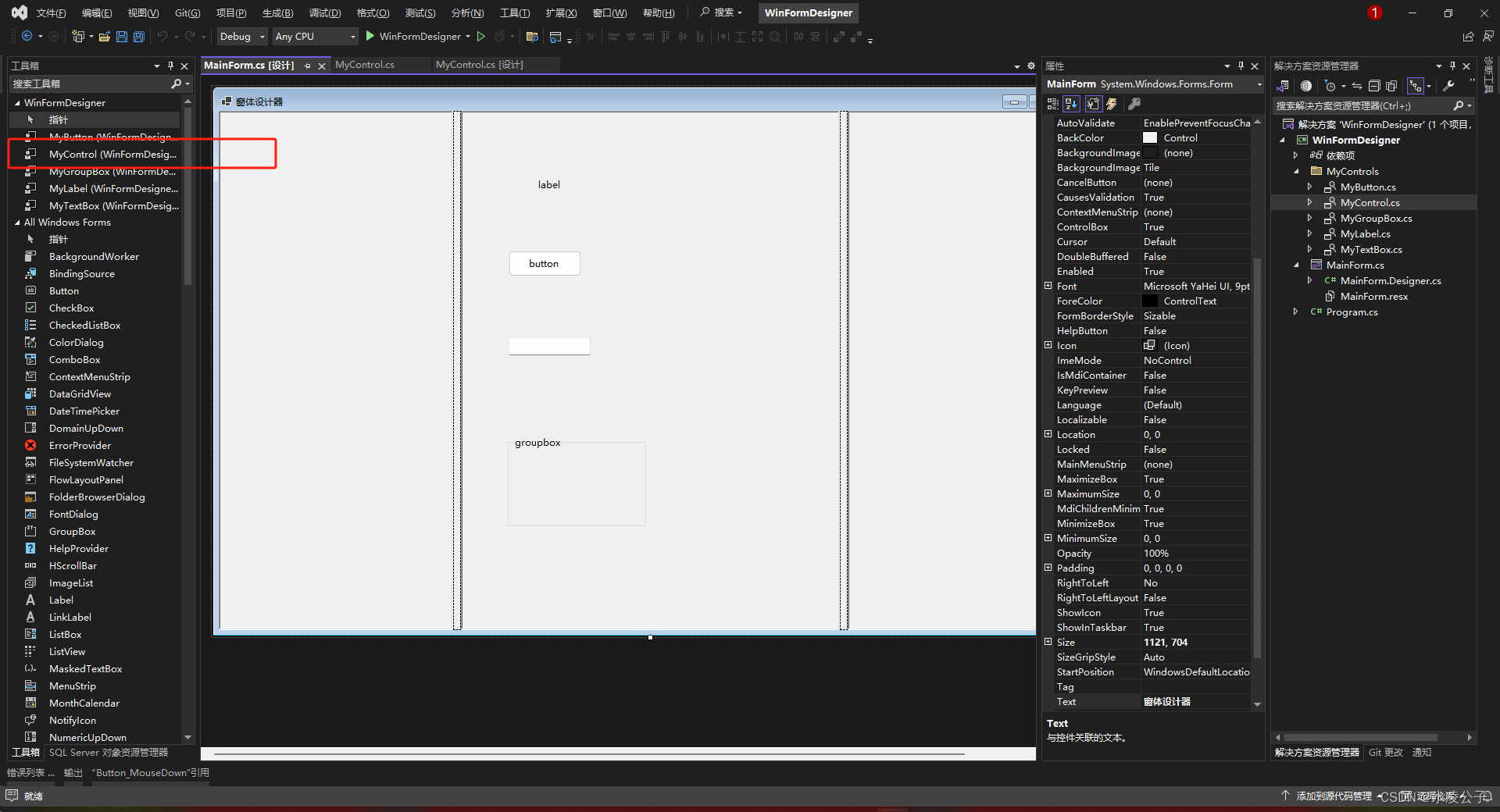This screenshot has width=1500, height=812.
Task: Click the Solution Explorer home view switch icon
Action: pyautogui.click(x=1283, y=86)
